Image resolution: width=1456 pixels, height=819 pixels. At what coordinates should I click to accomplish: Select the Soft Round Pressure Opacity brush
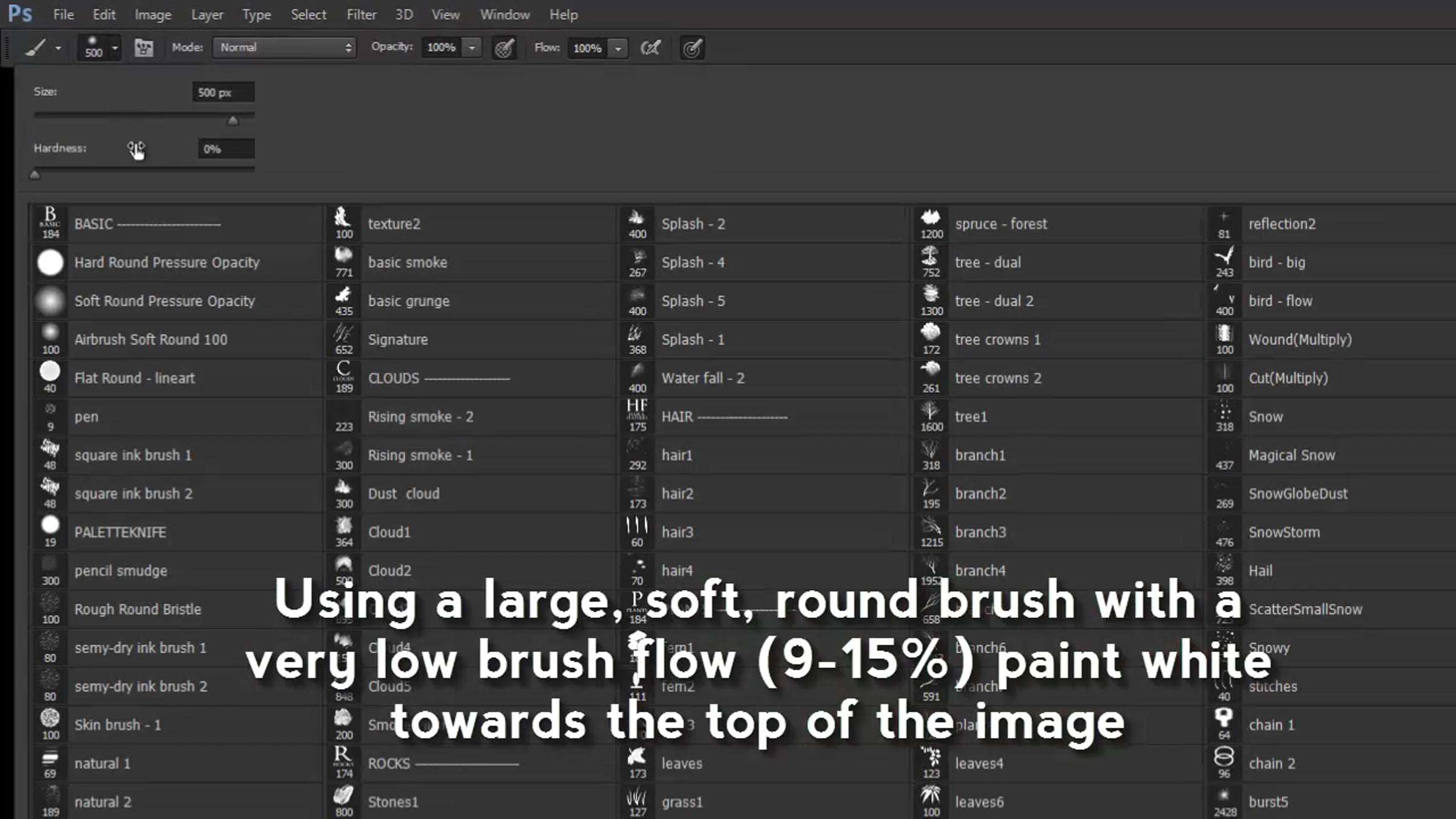164,301
